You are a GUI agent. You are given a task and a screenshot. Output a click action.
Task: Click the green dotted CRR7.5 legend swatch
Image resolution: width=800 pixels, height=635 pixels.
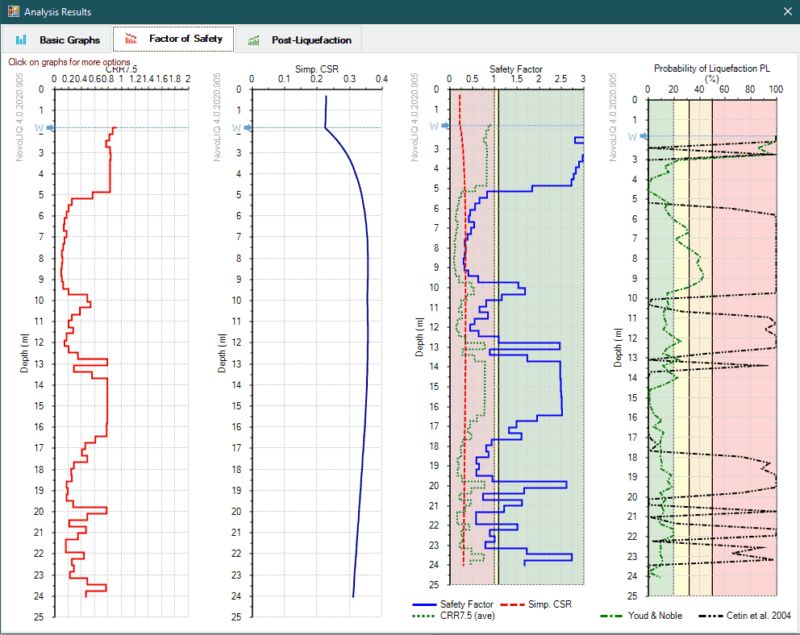coord(424,616)
